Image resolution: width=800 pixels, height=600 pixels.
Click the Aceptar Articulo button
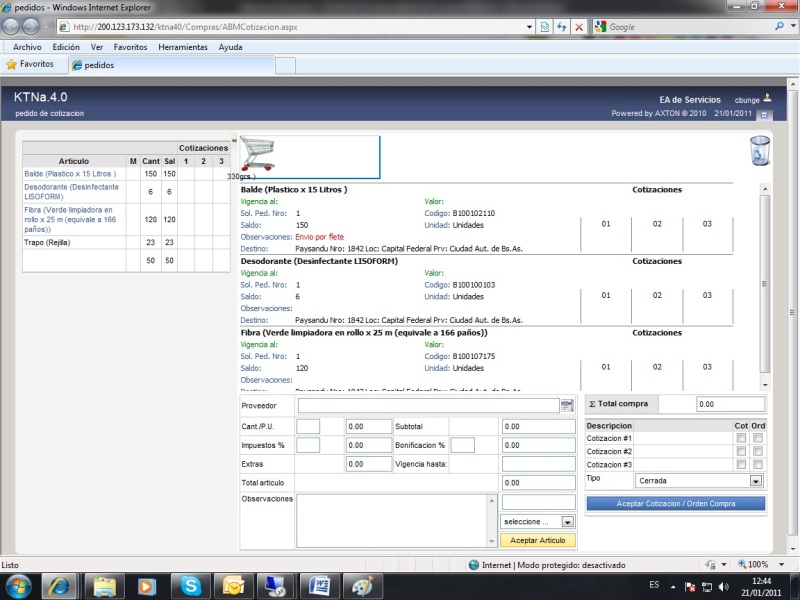538,540
